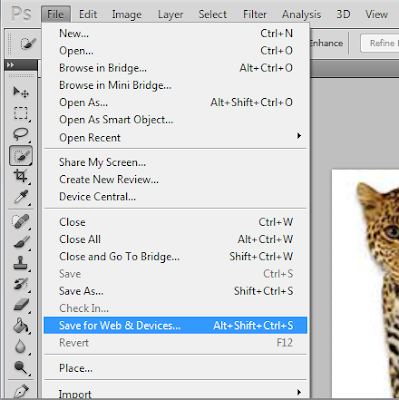This screenshot has width=399, height=400.
Task: Select the Paint Bucket tool
Action: point(21,326)
